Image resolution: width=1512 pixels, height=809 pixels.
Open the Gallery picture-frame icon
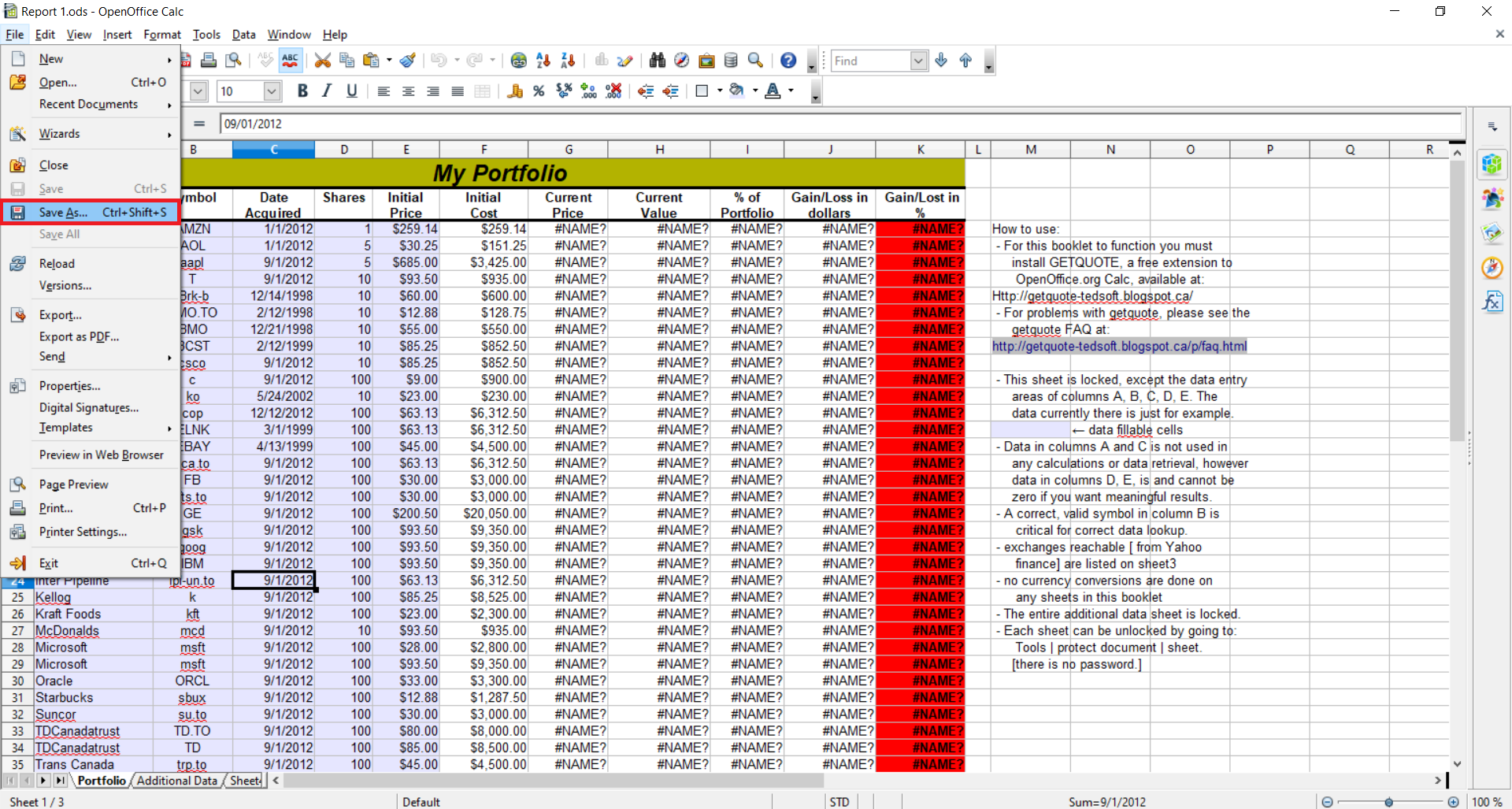pyautogui.click(x=706, y=61)
